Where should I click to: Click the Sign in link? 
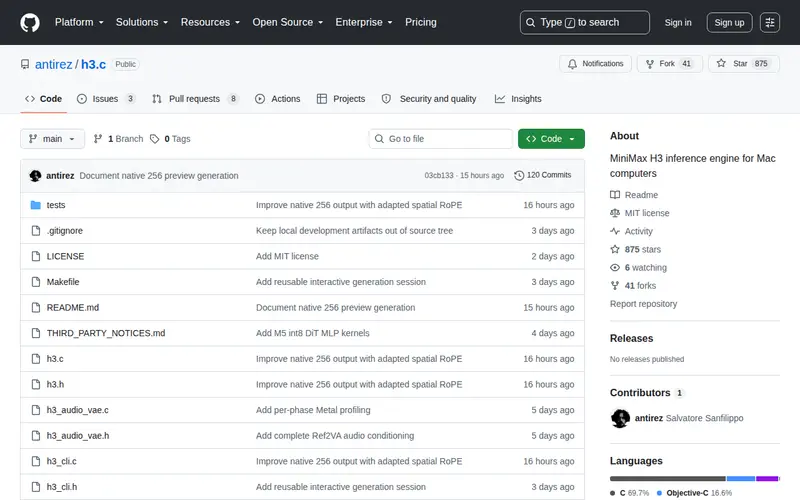678,22
